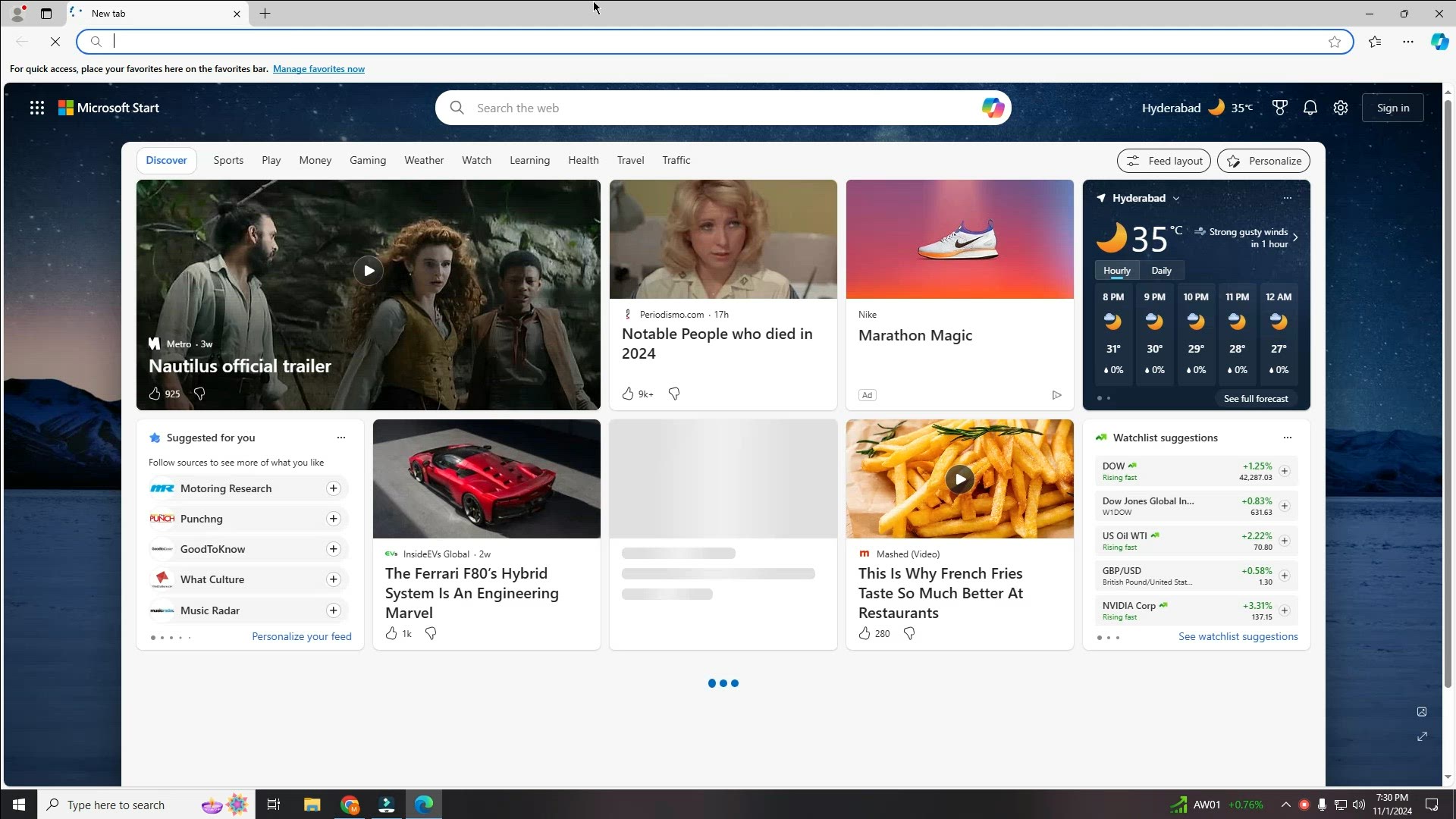Dislike the Notable People who died article

[674, 394]
